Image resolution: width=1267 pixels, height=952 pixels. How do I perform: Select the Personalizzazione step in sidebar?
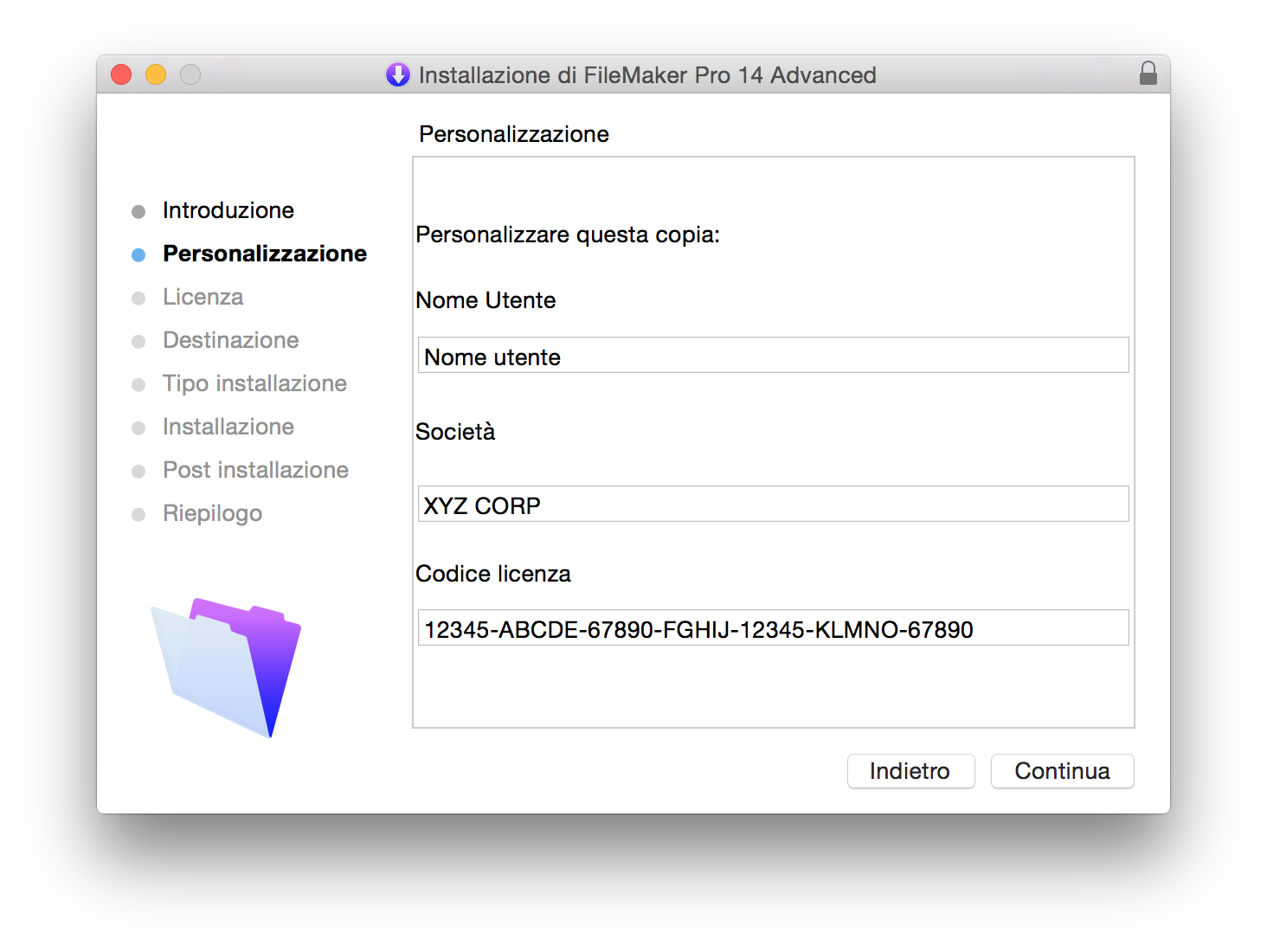tap(265, 254)
